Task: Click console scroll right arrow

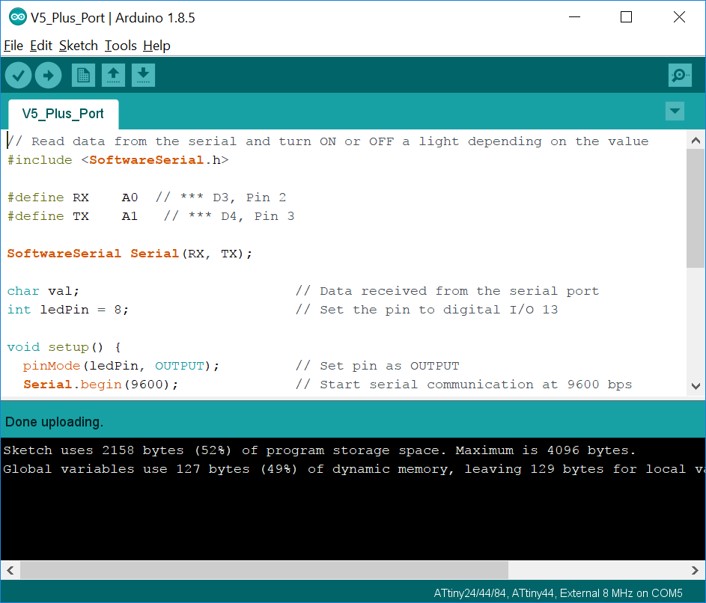Action: [x=695, y=570]
